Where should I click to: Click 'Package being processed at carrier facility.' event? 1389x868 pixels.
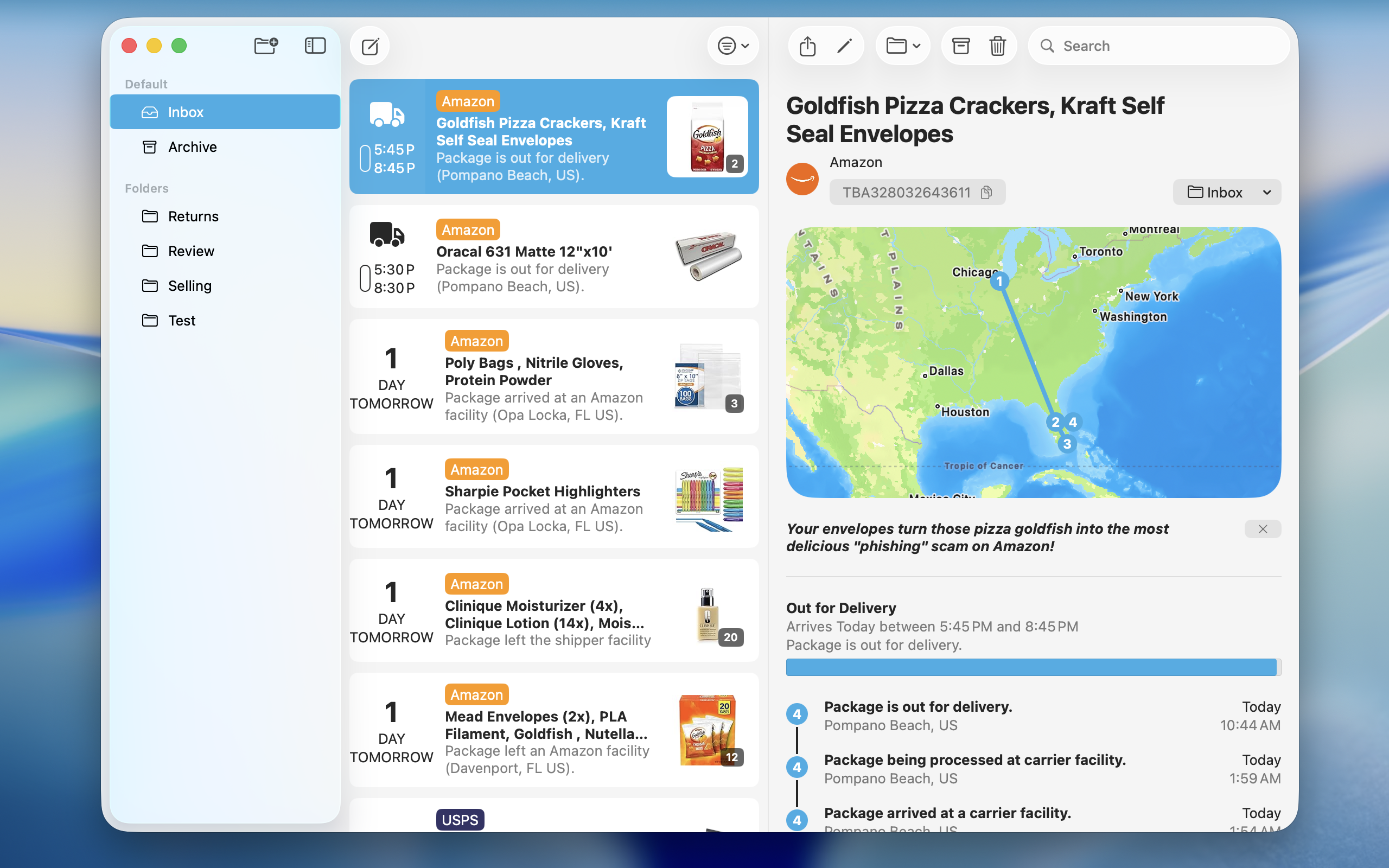(974, 760)
